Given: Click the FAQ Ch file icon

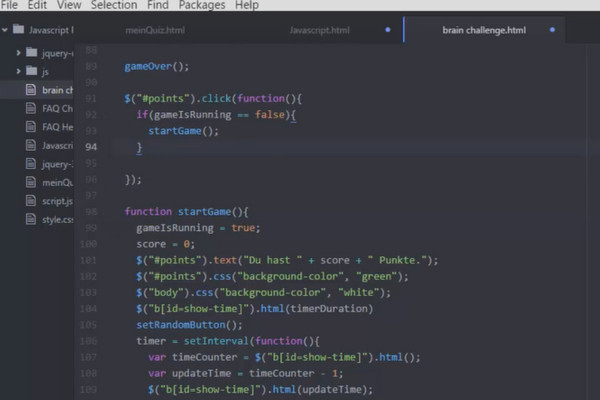Looking at the screenshot, I should (x=31, y=108).
